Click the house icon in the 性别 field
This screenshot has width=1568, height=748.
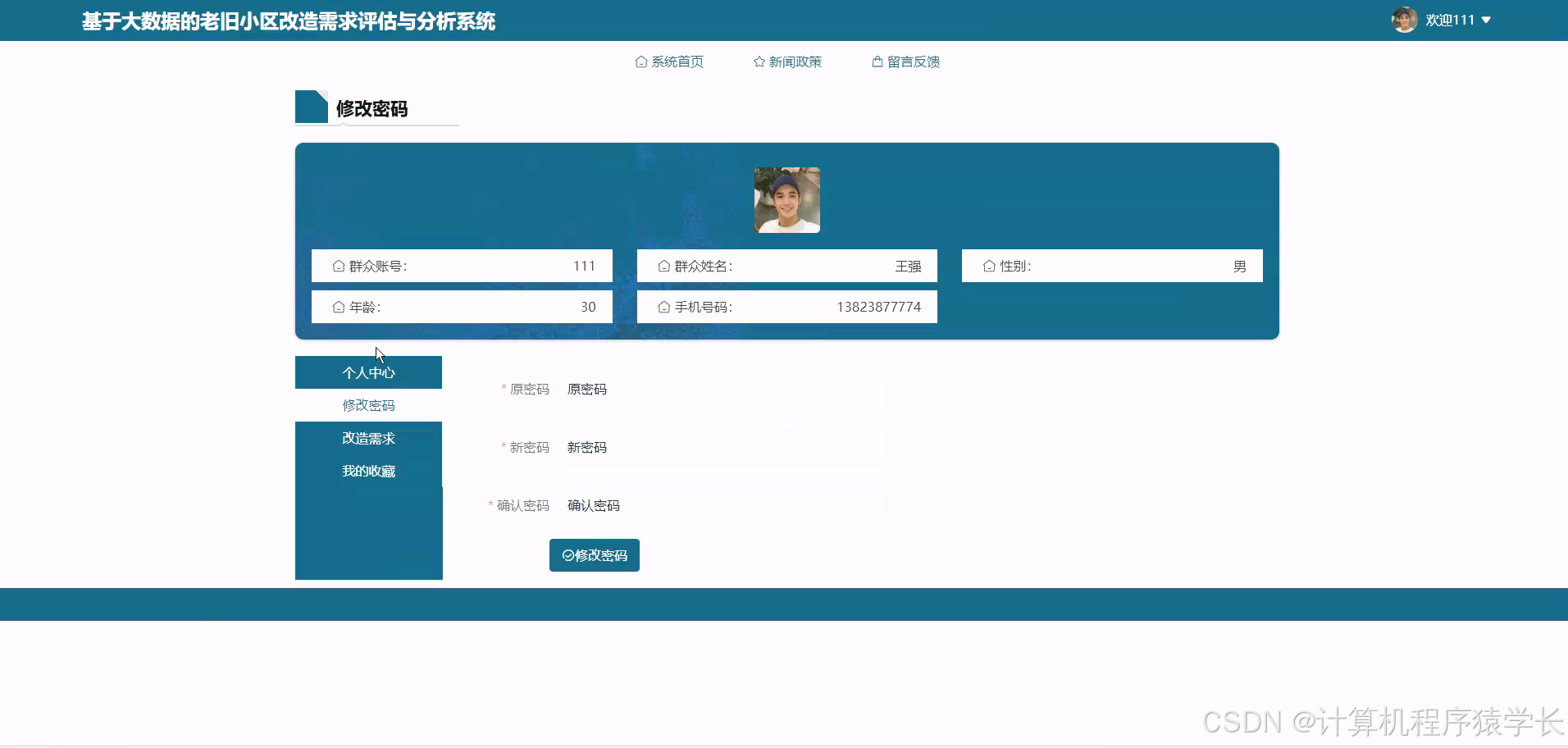[x=990, y=265]
